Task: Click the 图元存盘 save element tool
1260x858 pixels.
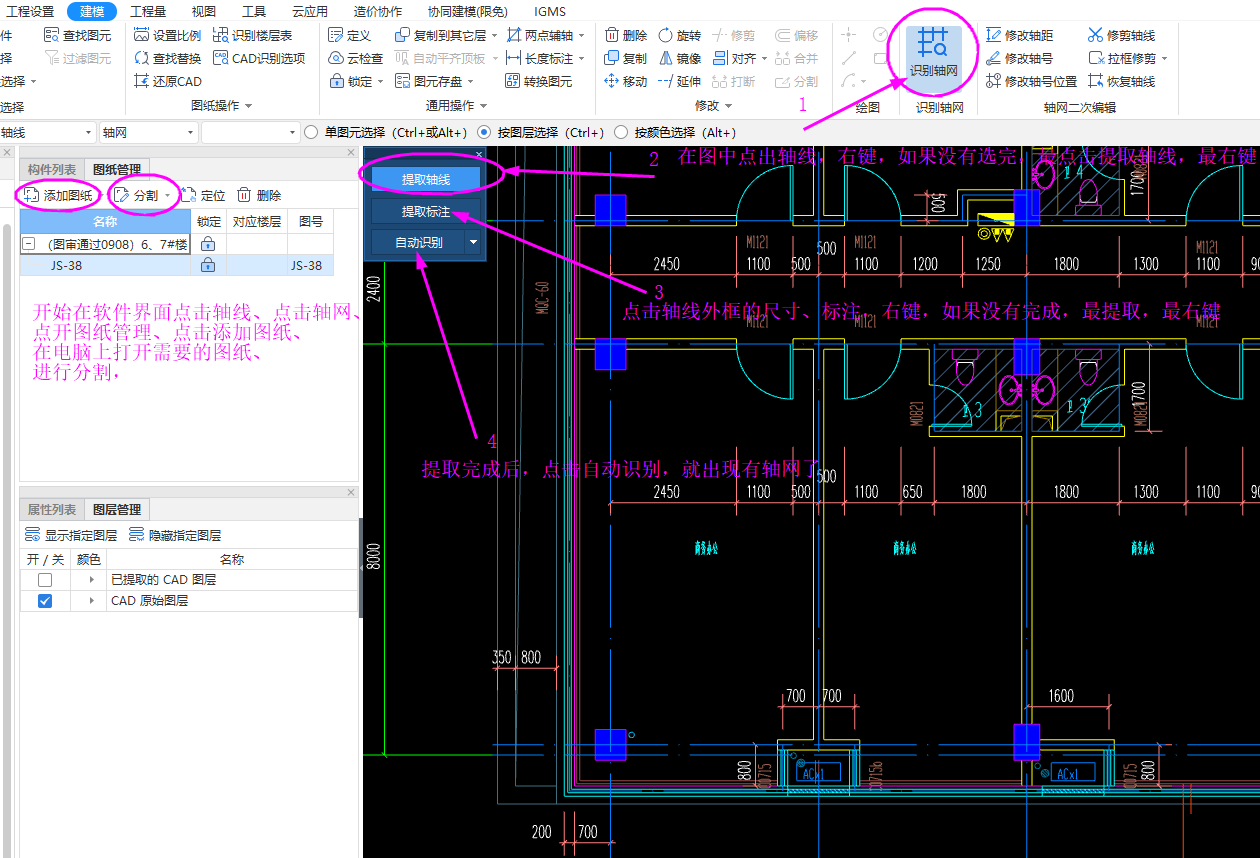Action: [x=430, y=81]
